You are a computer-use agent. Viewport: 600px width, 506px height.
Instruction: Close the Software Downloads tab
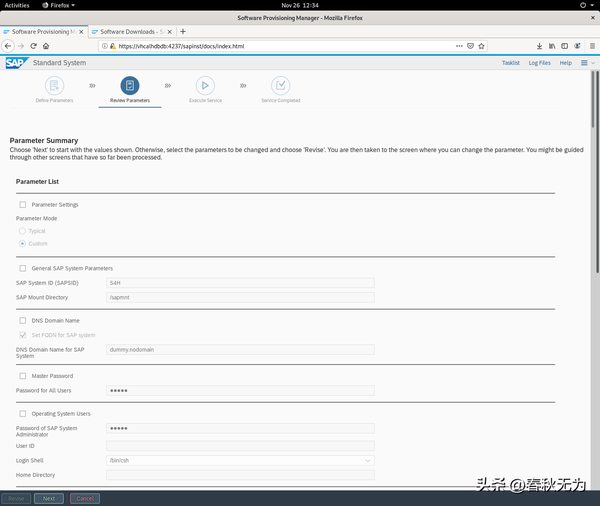tap(170, 32)
